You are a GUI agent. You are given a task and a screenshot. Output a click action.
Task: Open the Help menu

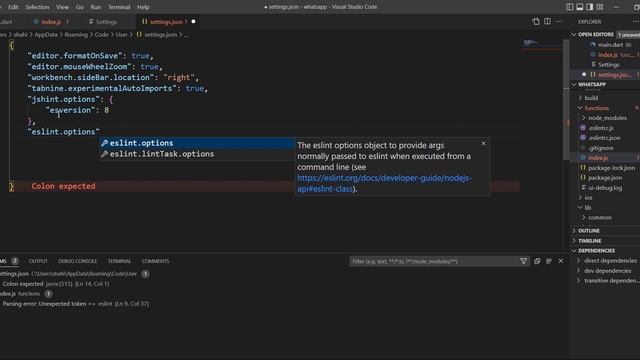point(143,7)
